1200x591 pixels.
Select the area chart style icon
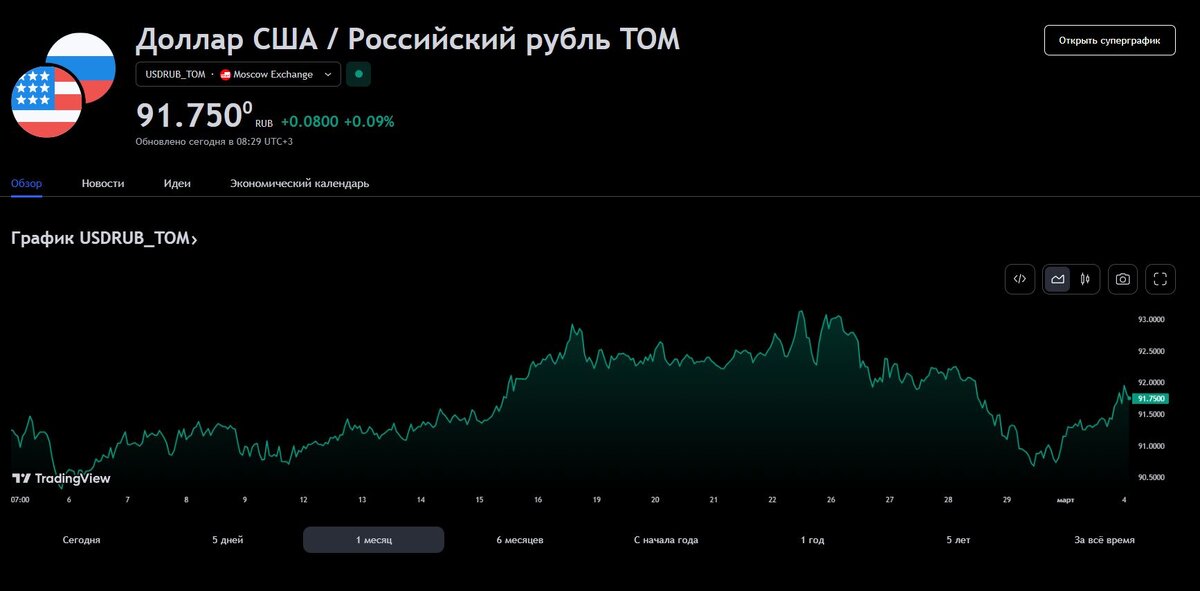coord(1056,279)
